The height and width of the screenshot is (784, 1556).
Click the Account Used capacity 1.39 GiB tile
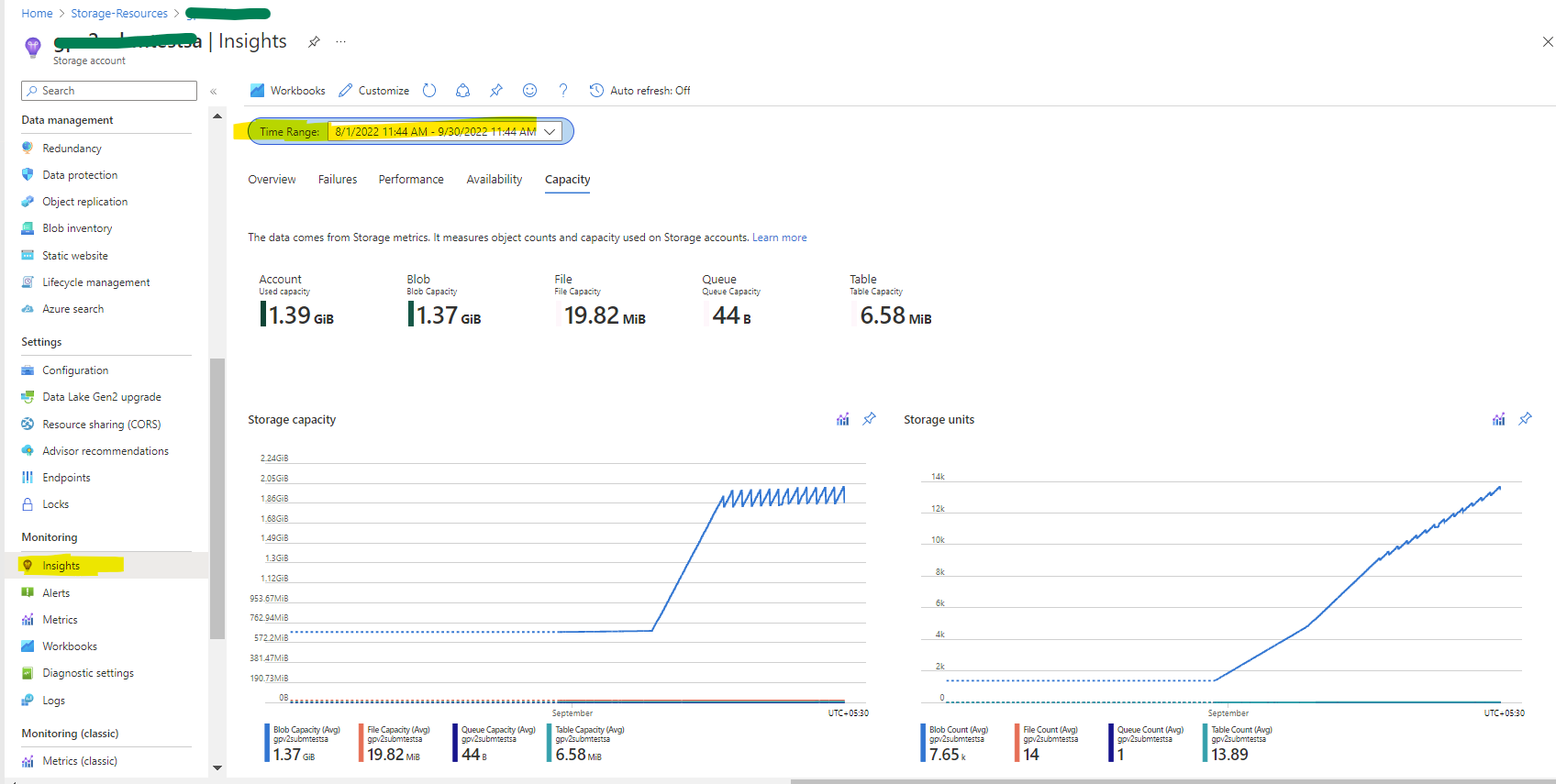tap(297, 300)
